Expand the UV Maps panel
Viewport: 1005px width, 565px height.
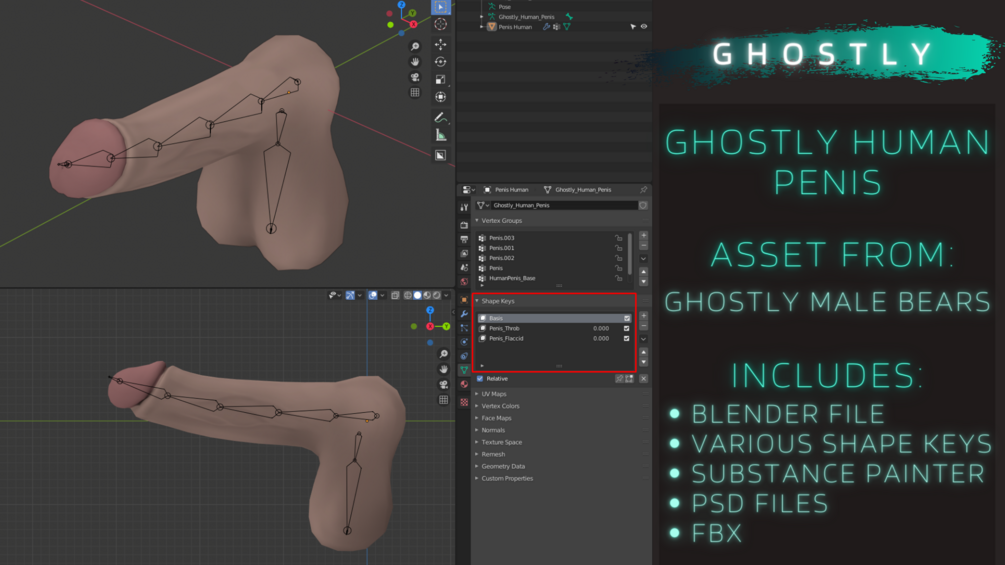pyautogui.click(x=477, y=394)
